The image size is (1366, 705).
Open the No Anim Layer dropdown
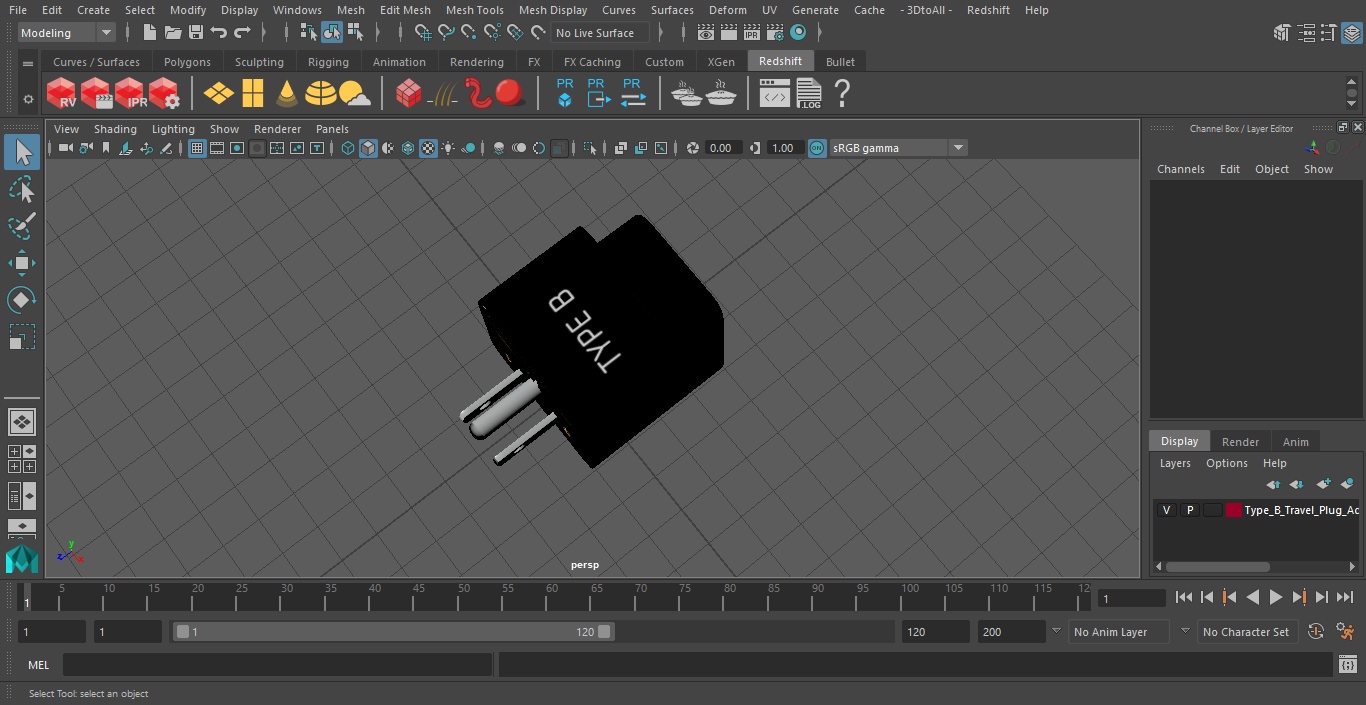(x=1120, y=632)
